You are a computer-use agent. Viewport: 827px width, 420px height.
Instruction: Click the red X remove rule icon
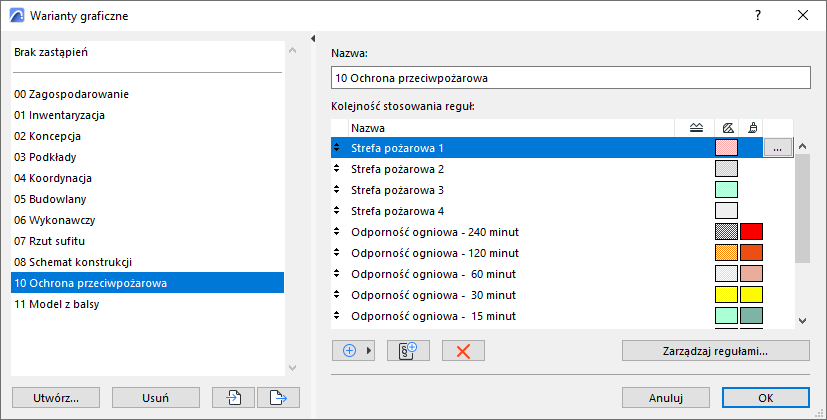tap(463, 351)
